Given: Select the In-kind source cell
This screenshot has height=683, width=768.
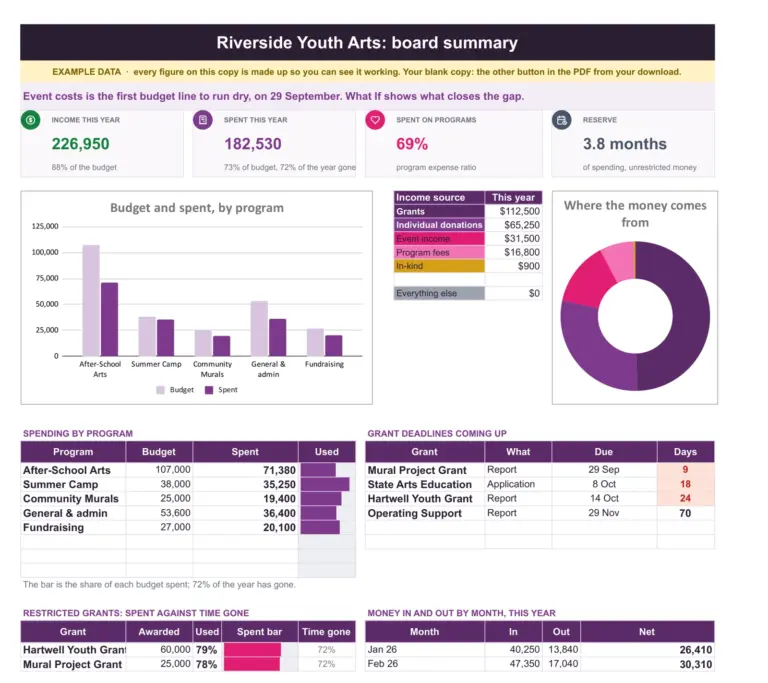Looking at the screenshot, I should (439, 266).
